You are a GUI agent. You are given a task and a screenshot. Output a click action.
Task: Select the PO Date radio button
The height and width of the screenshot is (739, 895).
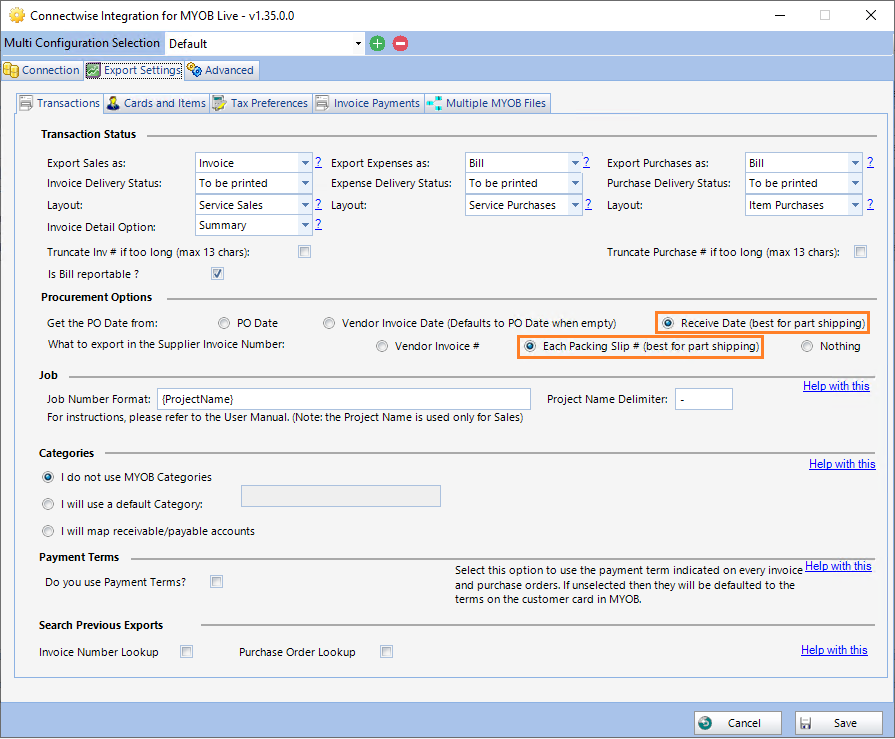click(x=224, y=324)
